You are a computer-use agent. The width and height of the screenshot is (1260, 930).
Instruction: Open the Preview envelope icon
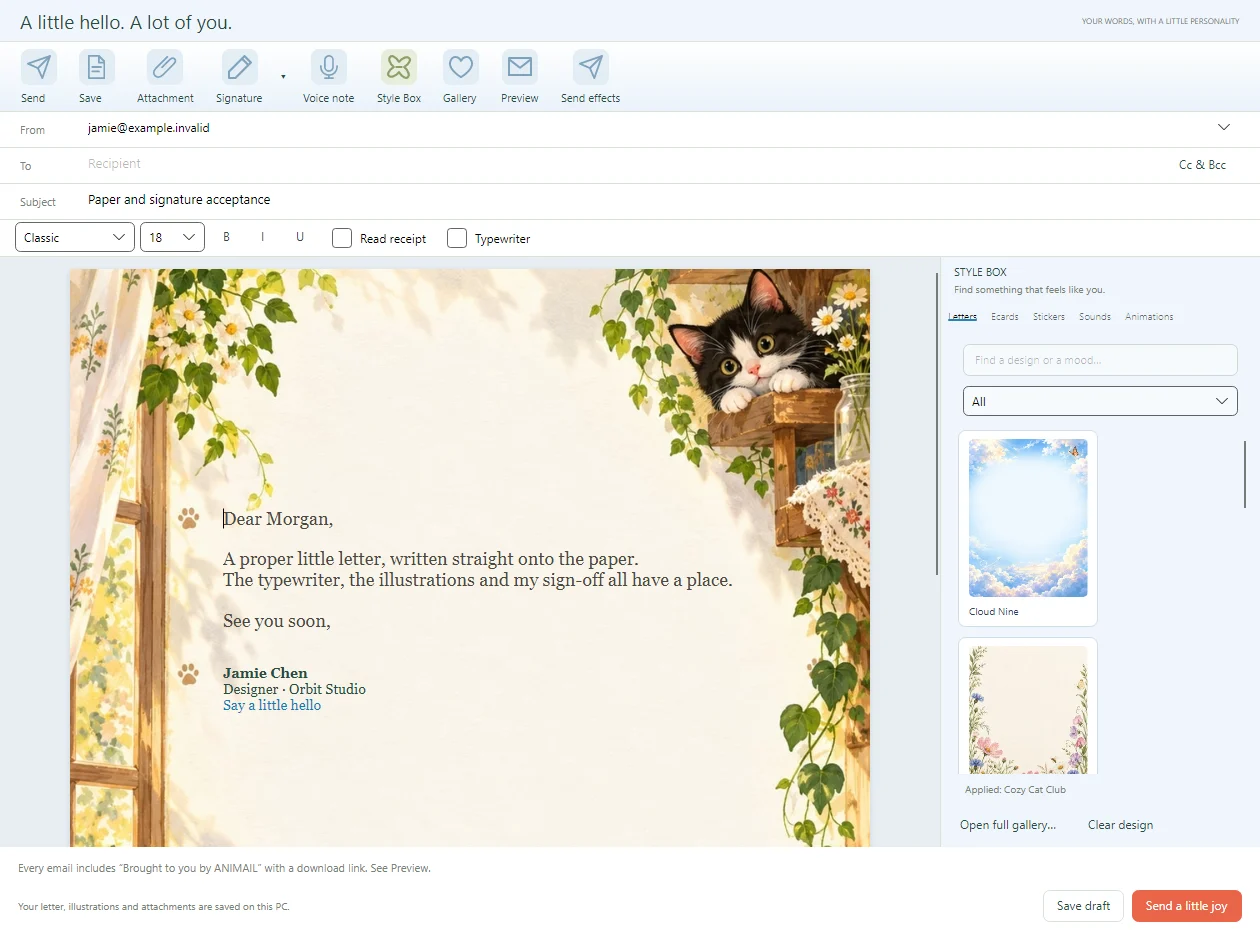tap(520, 67)
